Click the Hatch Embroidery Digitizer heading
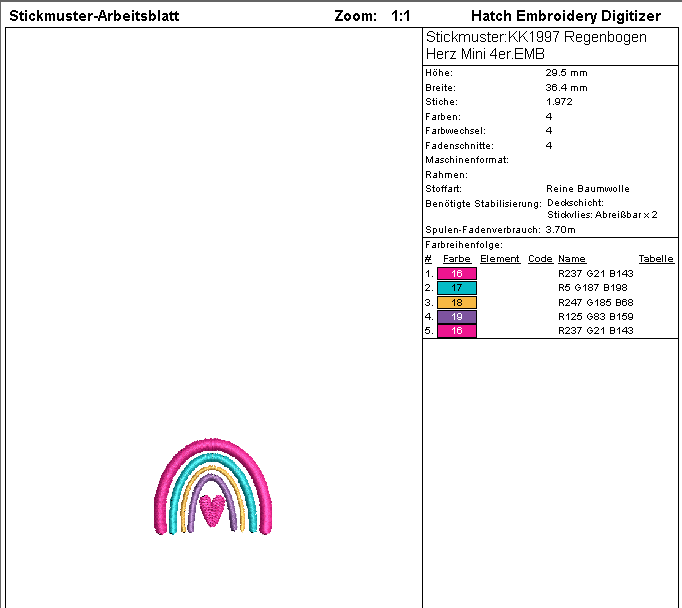The width and height of the screenshot is (682, 608). (565, 16)
